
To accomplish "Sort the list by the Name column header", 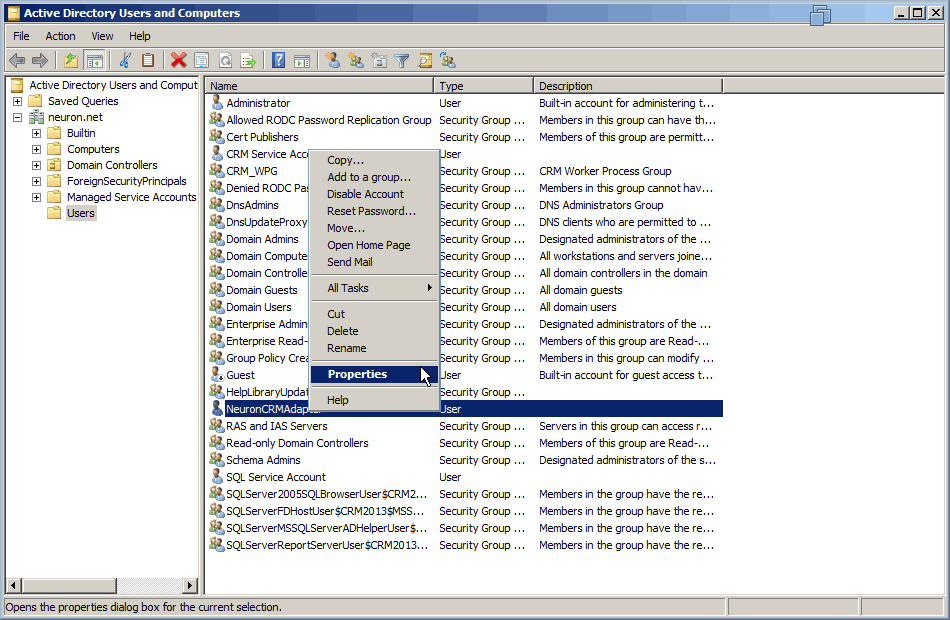I will [319, 85].
